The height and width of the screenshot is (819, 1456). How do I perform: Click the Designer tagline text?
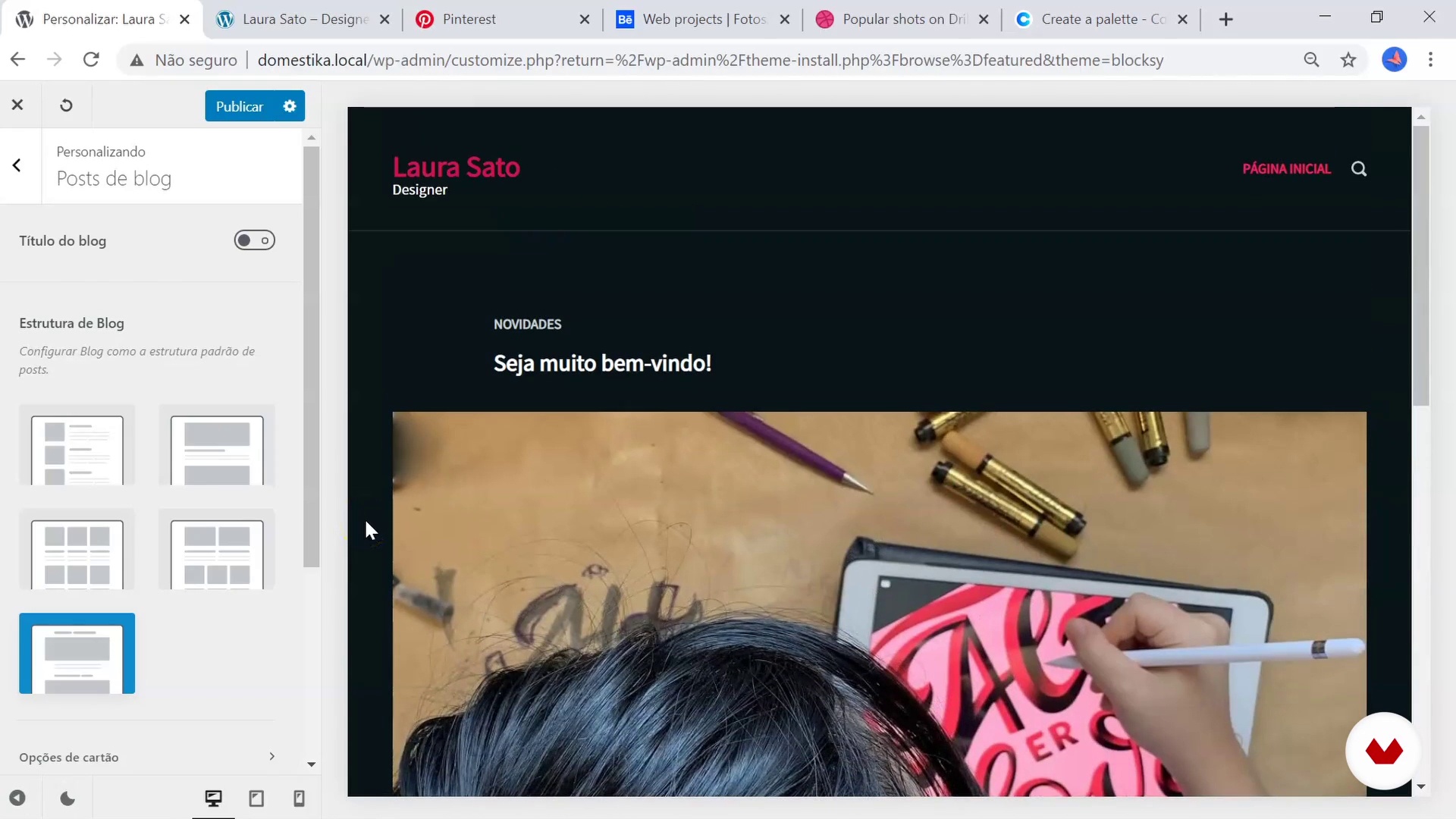coord(419,190)
